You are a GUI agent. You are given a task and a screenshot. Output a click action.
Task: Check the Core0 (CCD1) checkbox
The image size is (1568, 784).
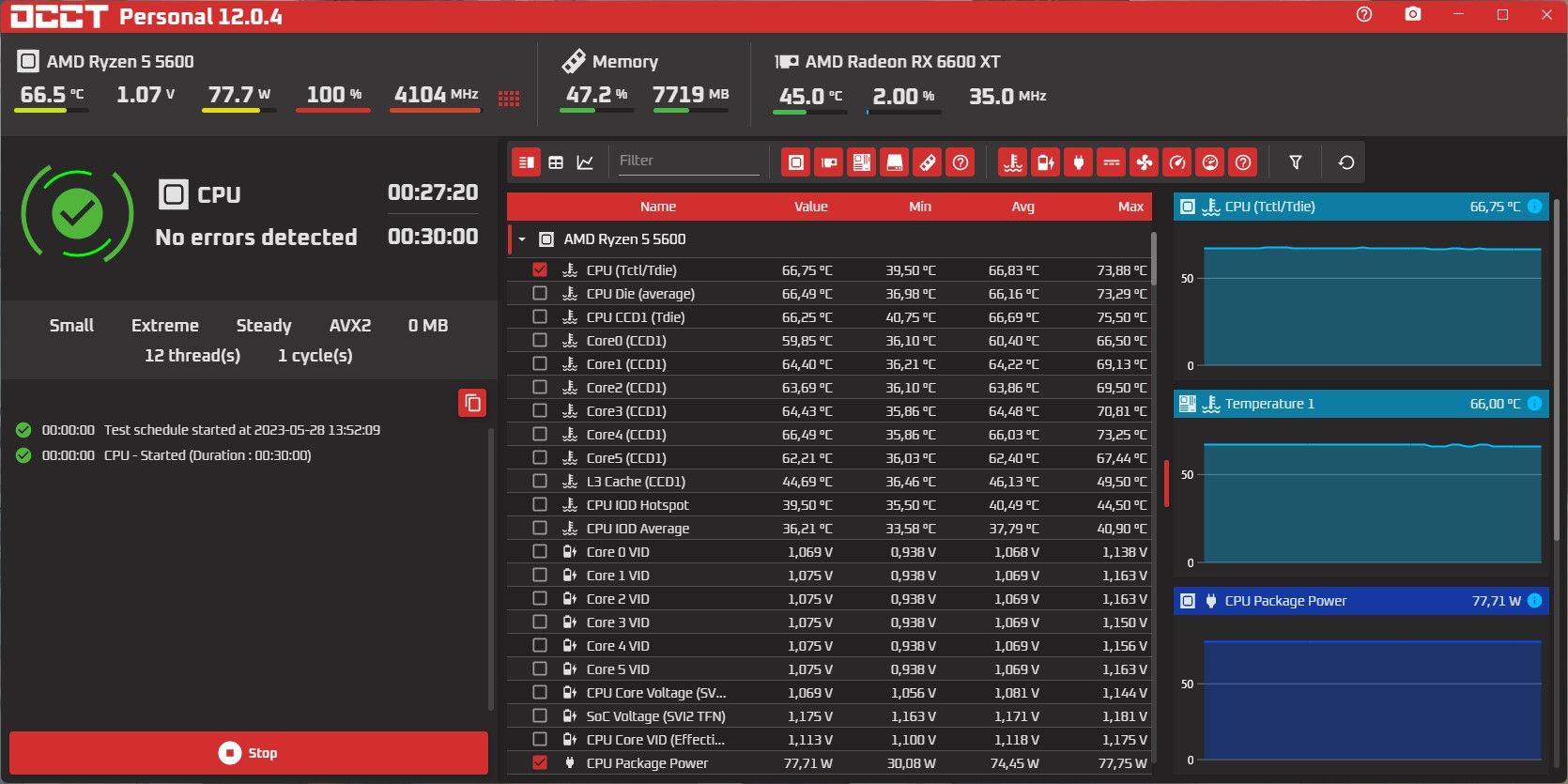click(x=539, y=340)
